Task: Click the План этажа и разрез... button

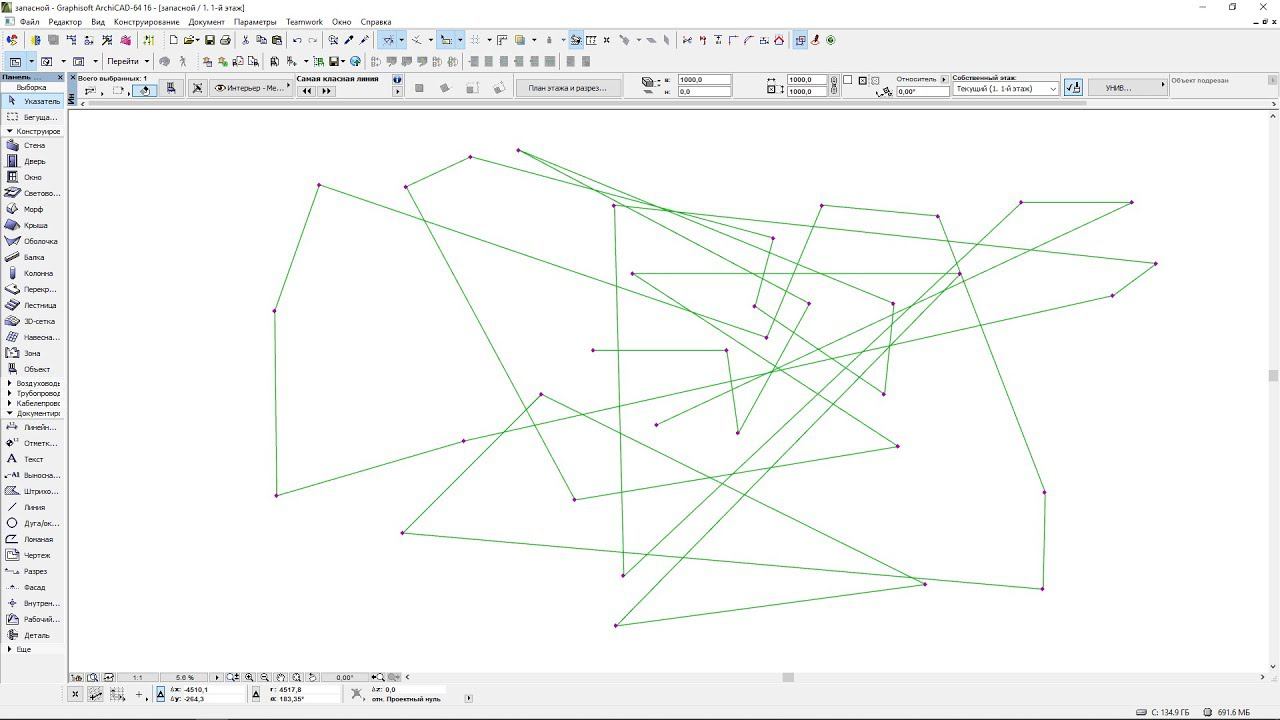Action: (568, 88)
